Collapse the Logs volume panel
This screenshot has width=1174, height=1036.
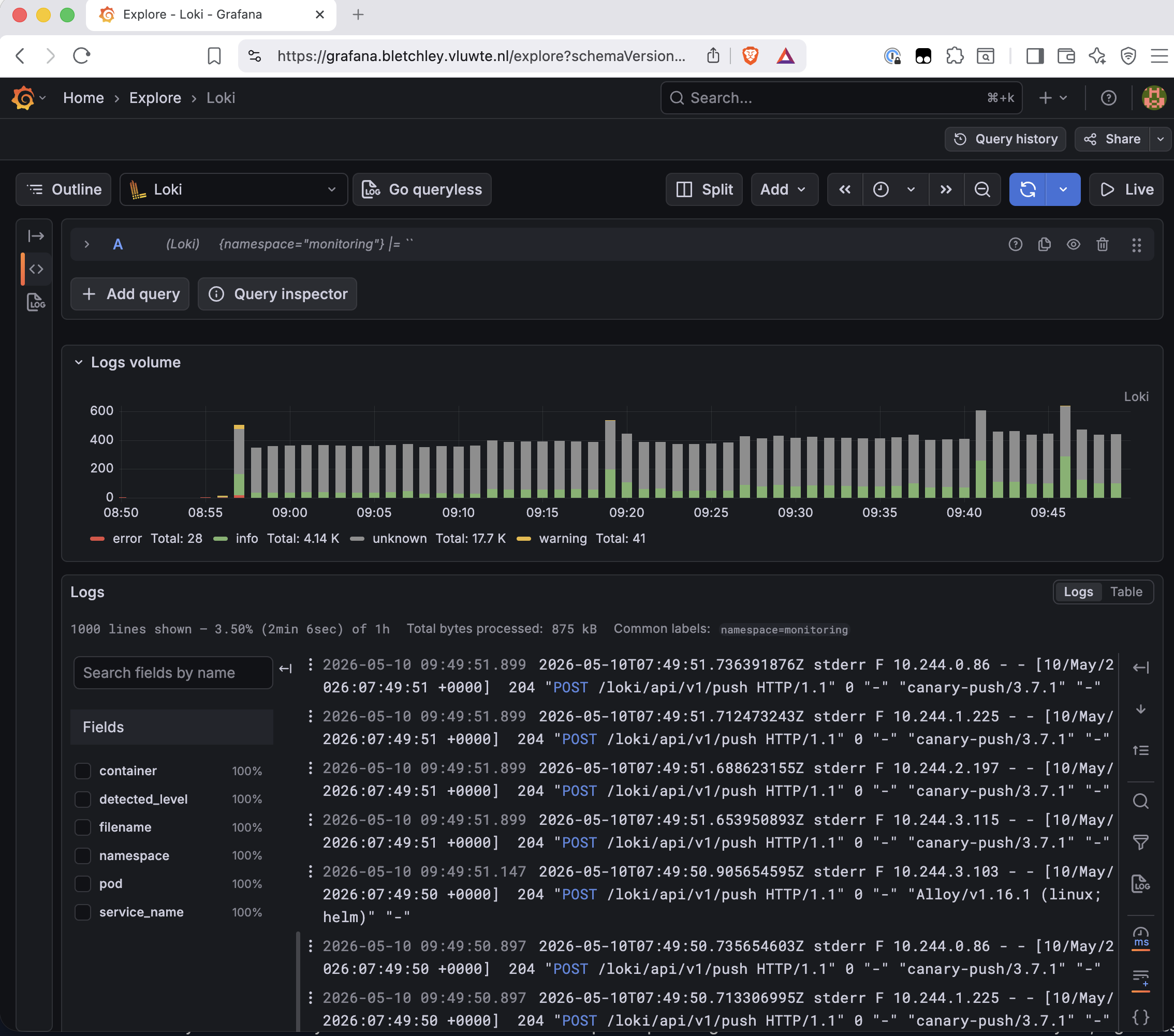point(79,362)
